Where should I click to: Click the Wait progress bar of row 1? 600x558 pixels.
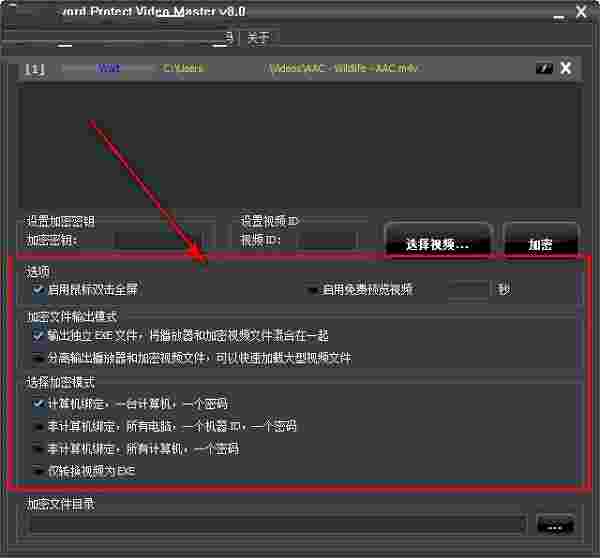tap(108, 68)
